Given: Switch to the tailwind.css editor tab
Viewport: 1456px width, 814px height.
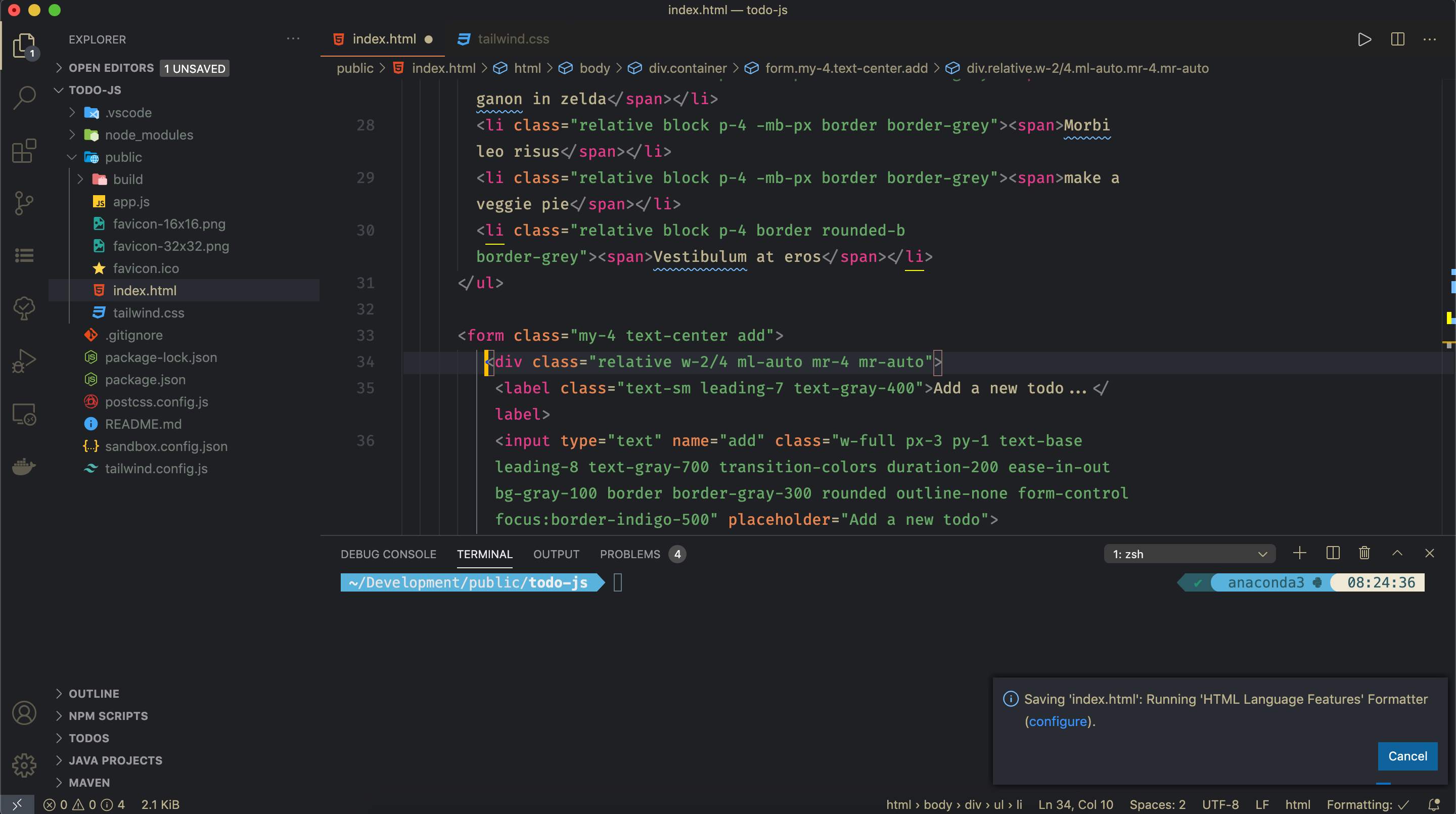Looking at the screenshot, I should [x=512, y=39].
